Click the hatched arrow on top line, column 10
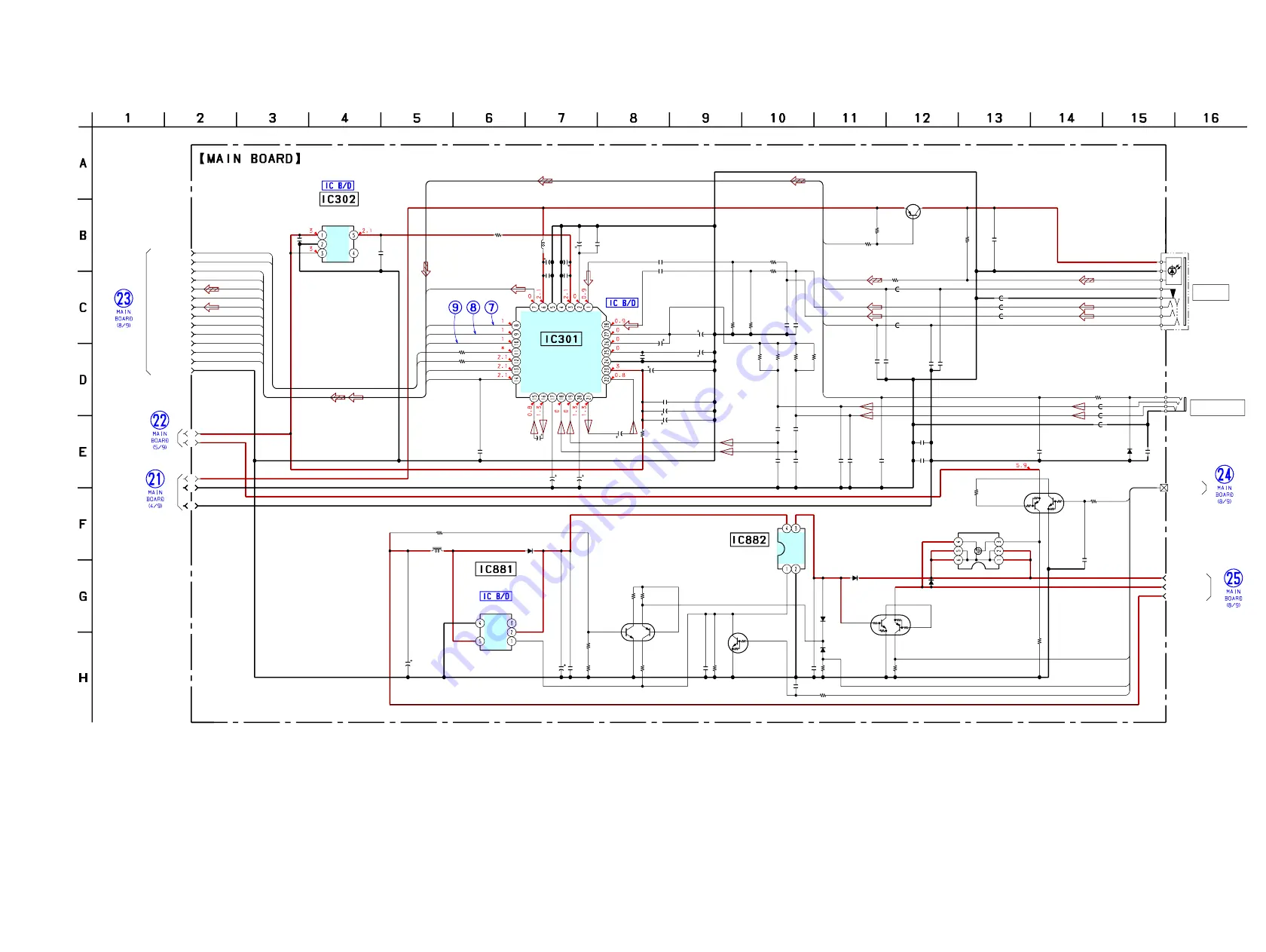 (798, 181)
